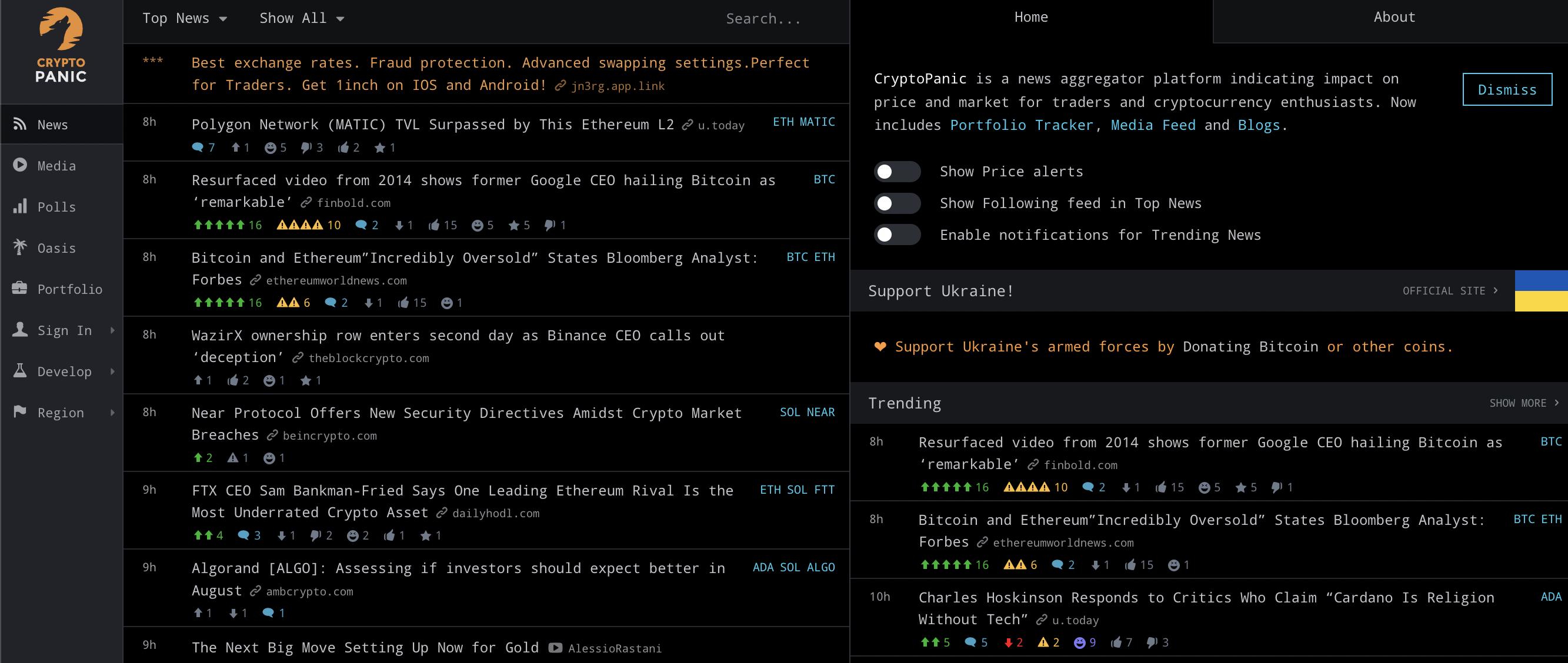This screenshot has height=663, width=1568.
Task: Select News in the sidebar
Action: 62,124
